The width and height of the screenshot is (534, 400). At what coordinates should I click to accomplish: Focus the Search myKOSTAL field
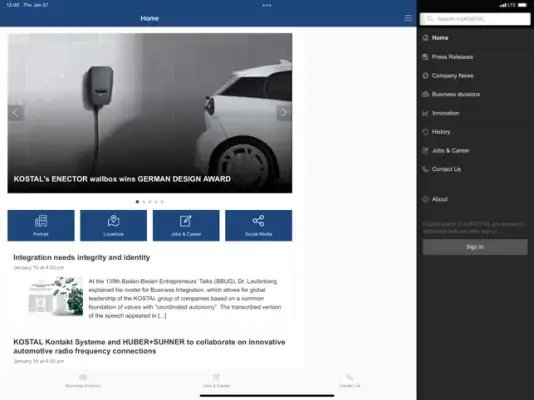[475, 19]
